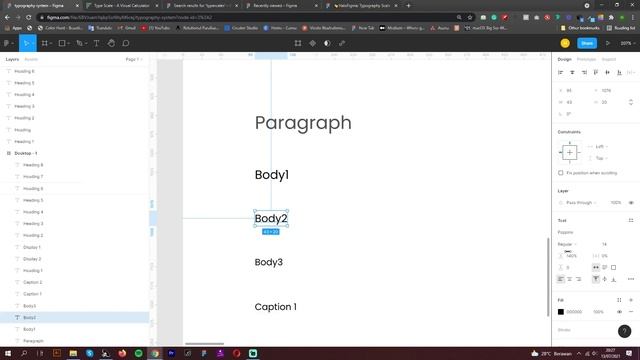Click the black fill color swatch
Screen dimensions: 640x360
pyautogui.click(x=561, y=312)
